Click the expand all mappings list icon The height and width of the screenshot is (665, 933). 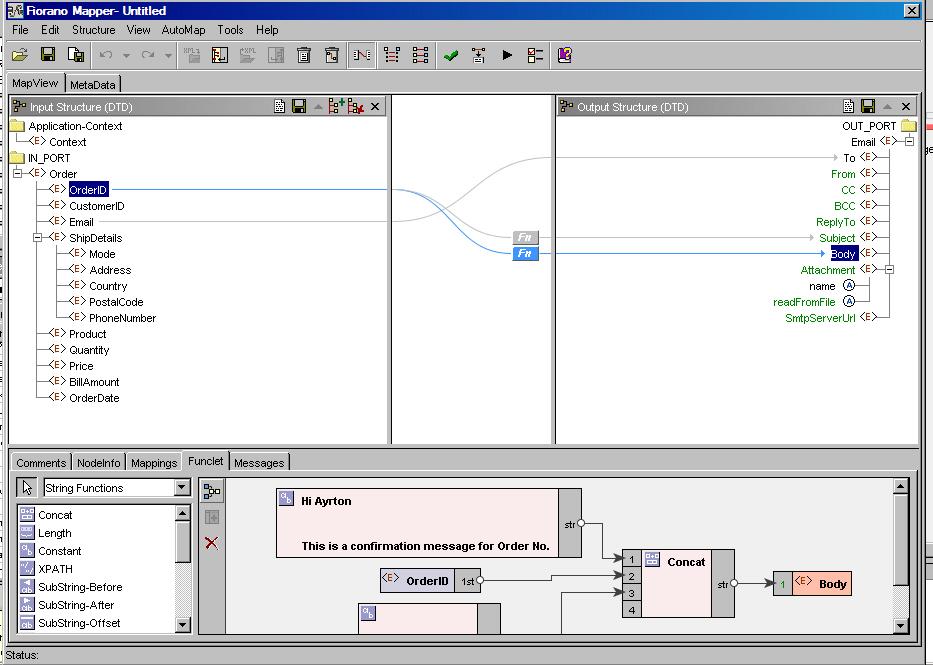[x=392, y=55]
